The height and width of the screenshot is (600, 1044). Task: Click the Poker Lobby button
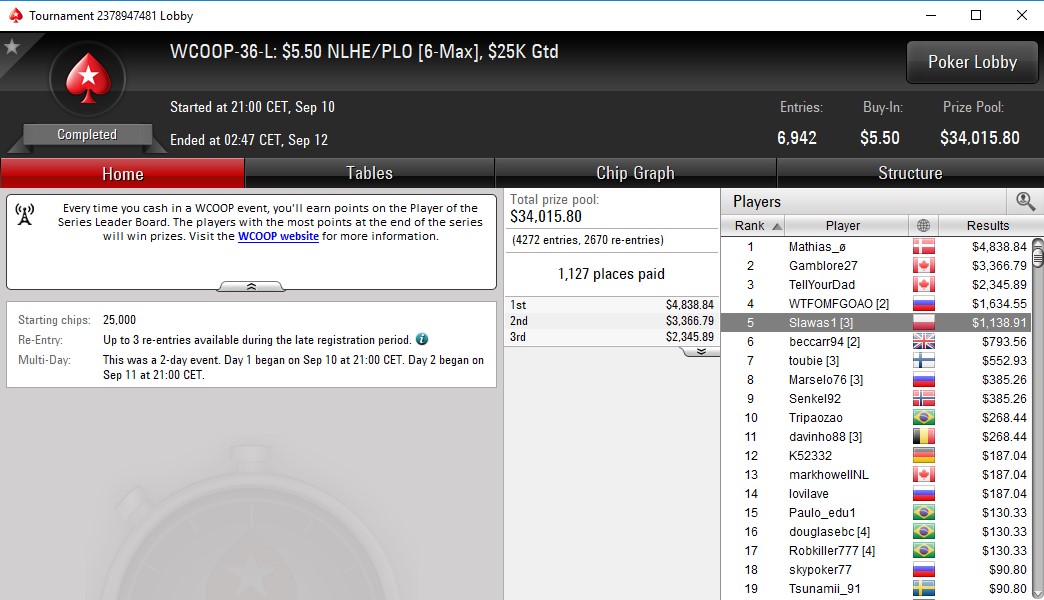[972, 62]
